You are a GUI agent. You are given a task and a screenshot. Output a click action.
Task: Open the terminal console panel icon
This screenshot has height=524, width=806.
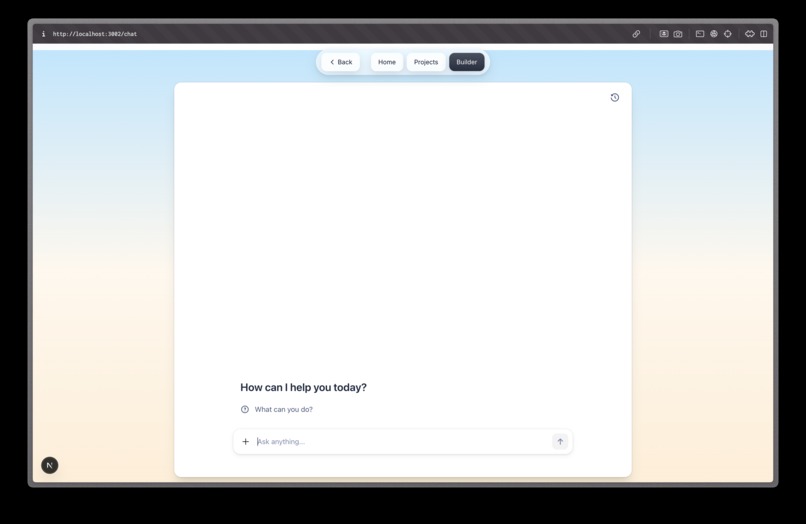(x=700, y=34)
